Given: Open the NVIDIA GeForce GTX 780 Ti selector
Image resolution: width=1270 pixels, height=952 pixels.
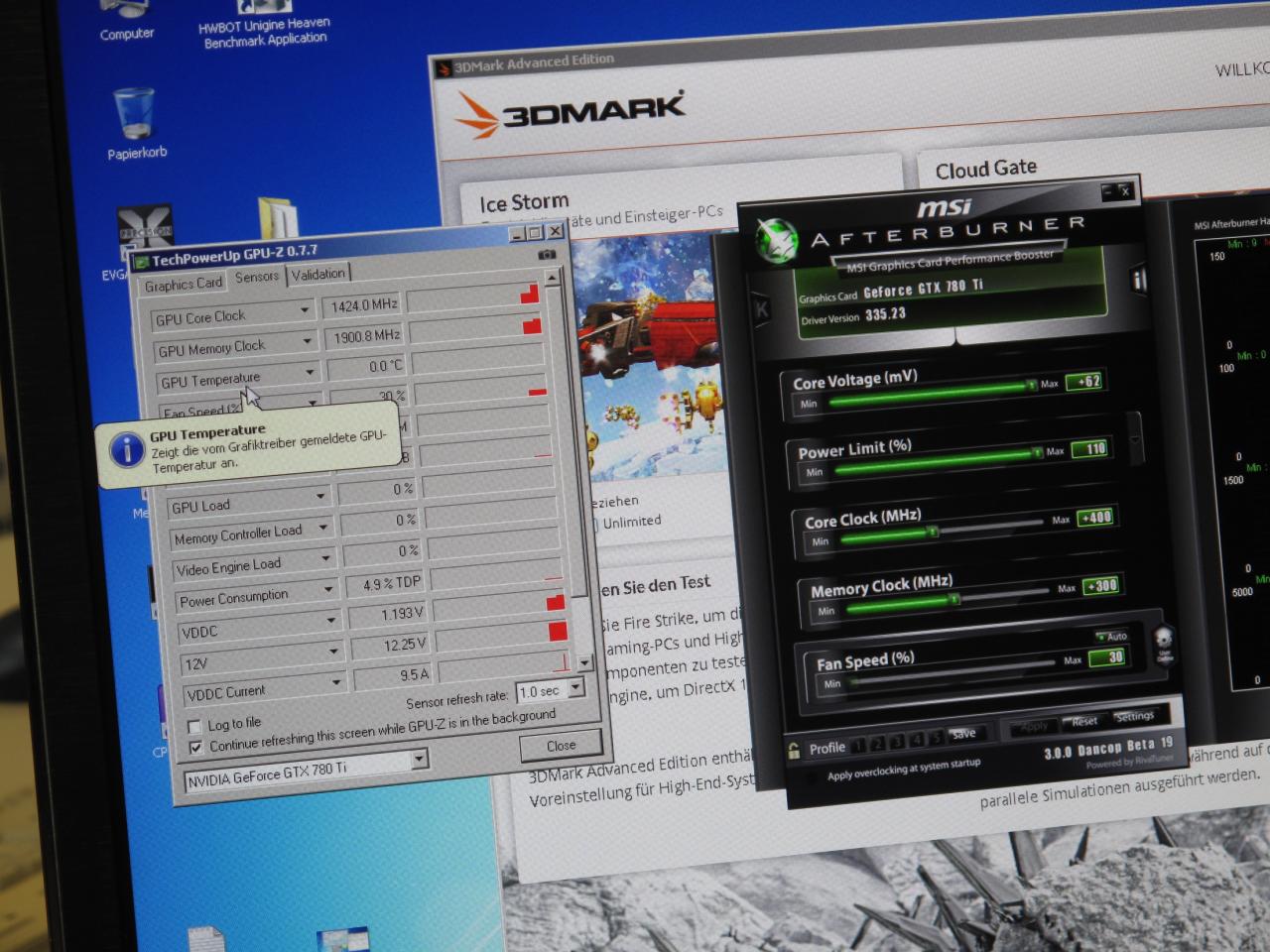Looking at the screenshot, I should tap(306, 772).
